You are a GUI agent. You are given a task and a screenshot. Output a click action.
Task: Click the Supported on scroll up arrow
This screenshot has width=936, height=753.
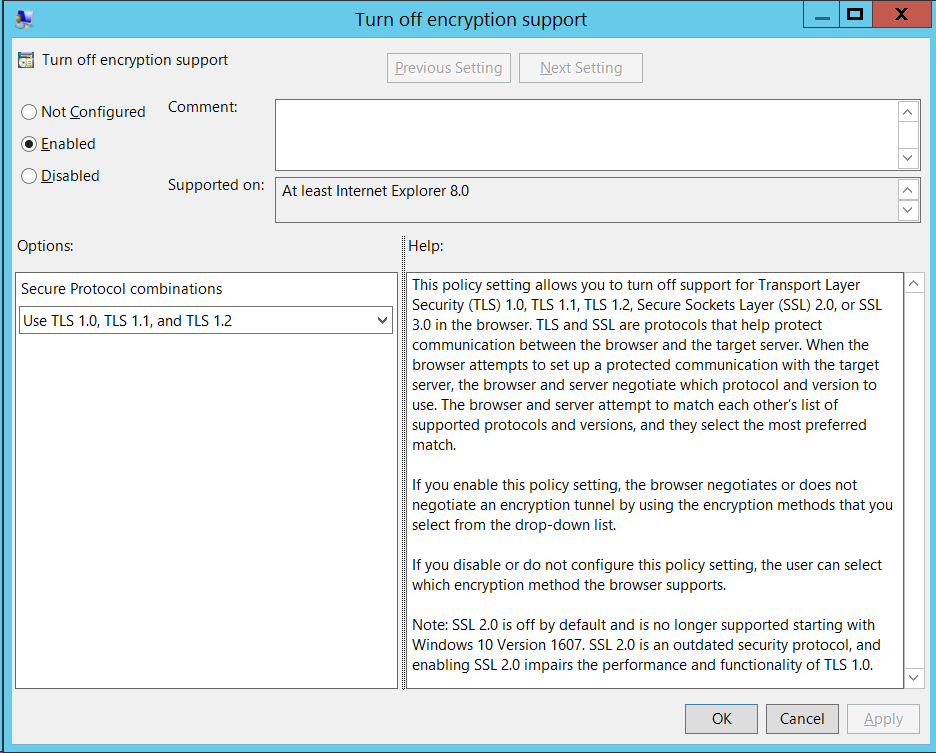click(907, 190)
